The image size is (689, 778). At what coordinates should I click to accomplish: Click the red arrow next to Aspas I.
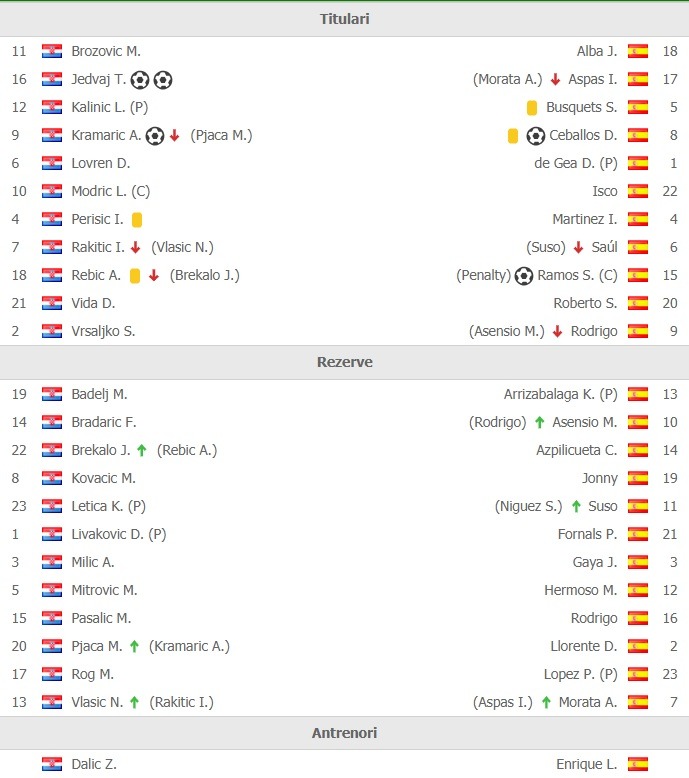click(556, 79)
